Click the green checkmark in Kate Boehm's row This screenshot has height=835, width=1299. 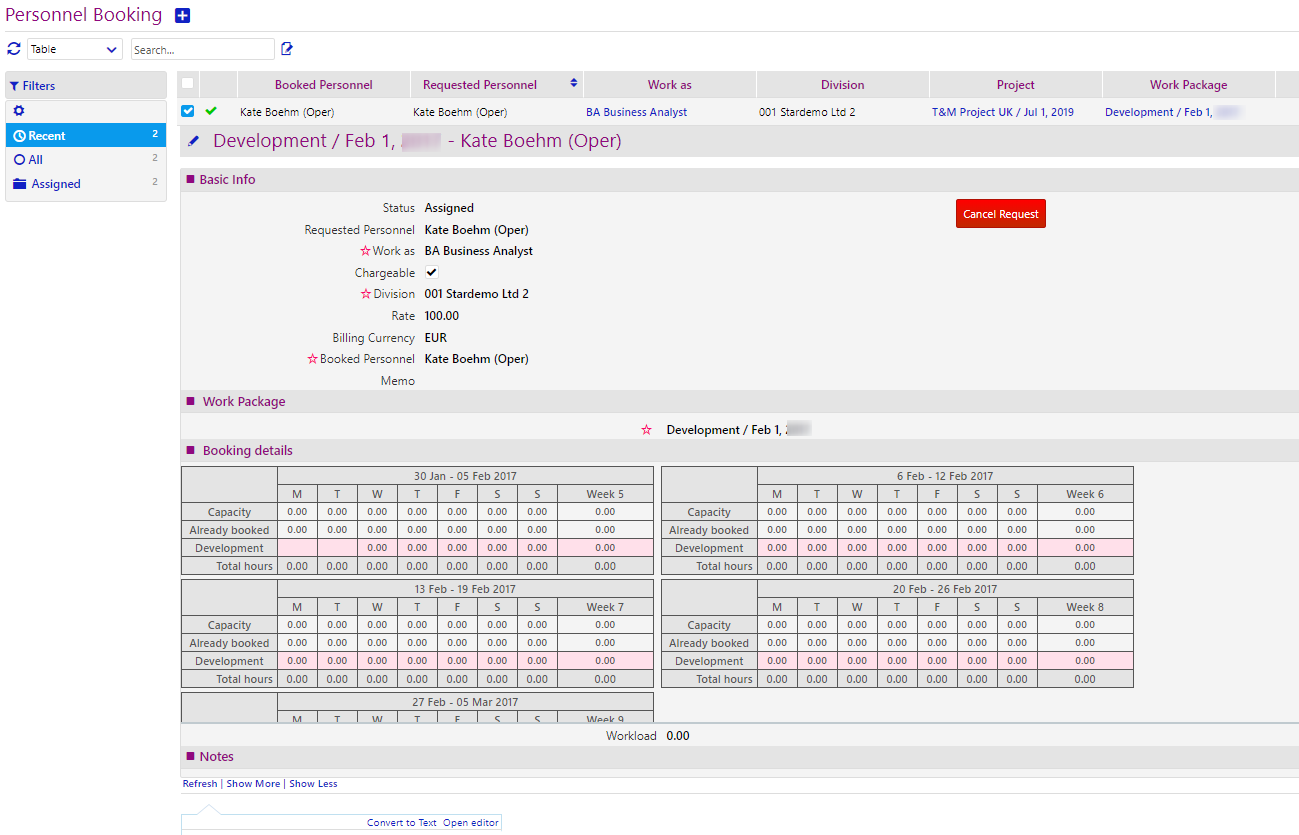[210, 111]
